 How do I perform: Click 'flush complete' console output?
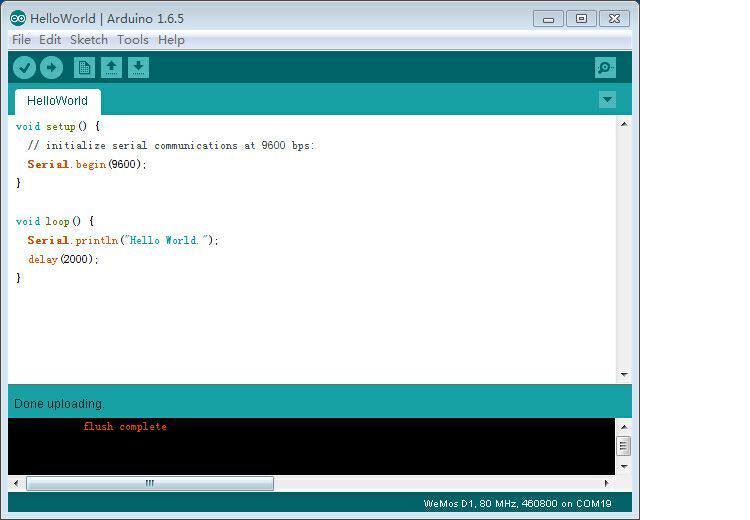click(125, 426)
